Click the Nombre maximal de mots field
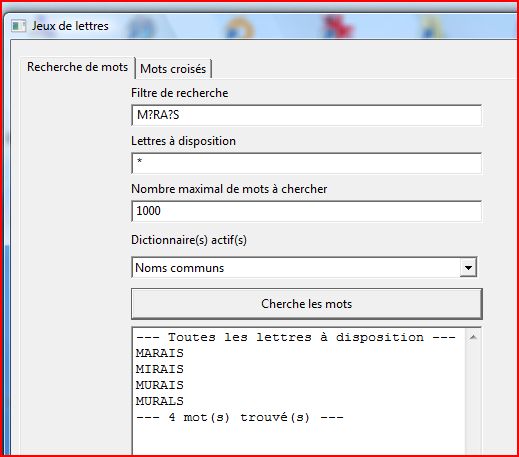The image size is (519, 457). point(306,211)
